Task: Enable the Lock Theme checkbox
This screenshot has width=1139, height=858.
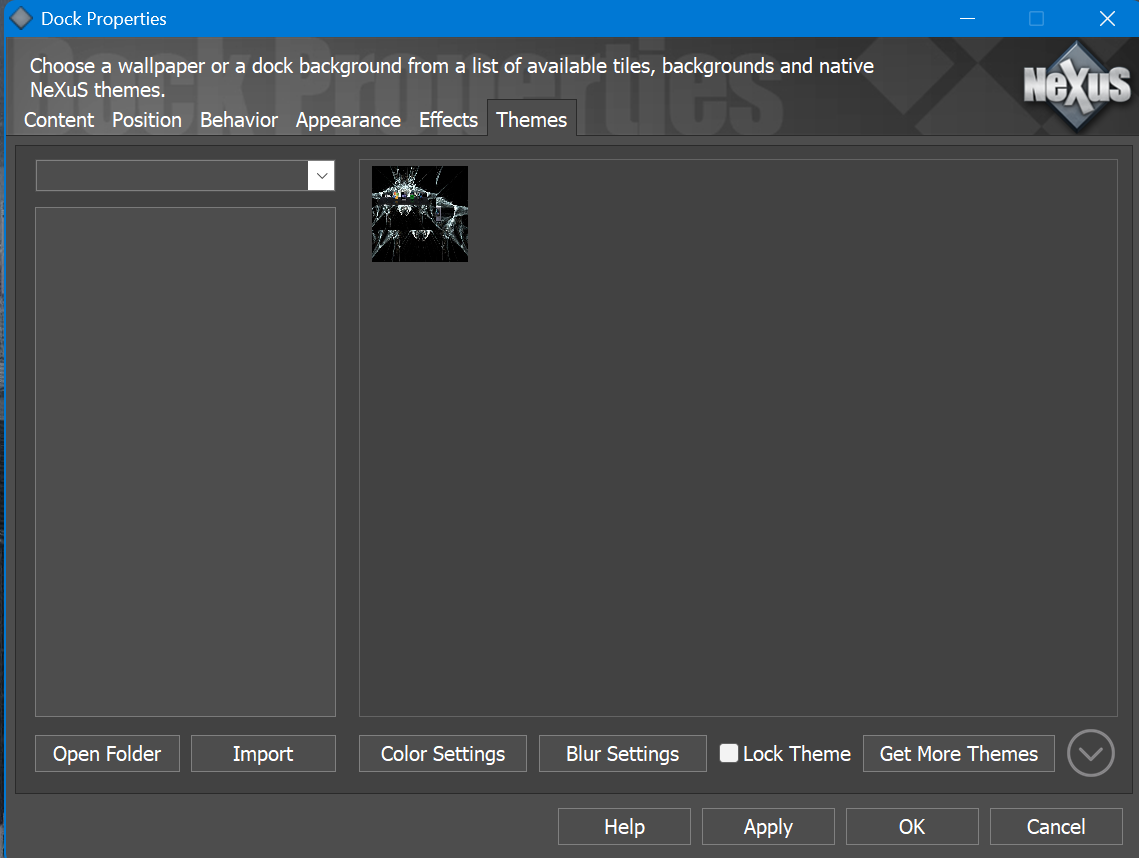Action: tap(729, 754)
